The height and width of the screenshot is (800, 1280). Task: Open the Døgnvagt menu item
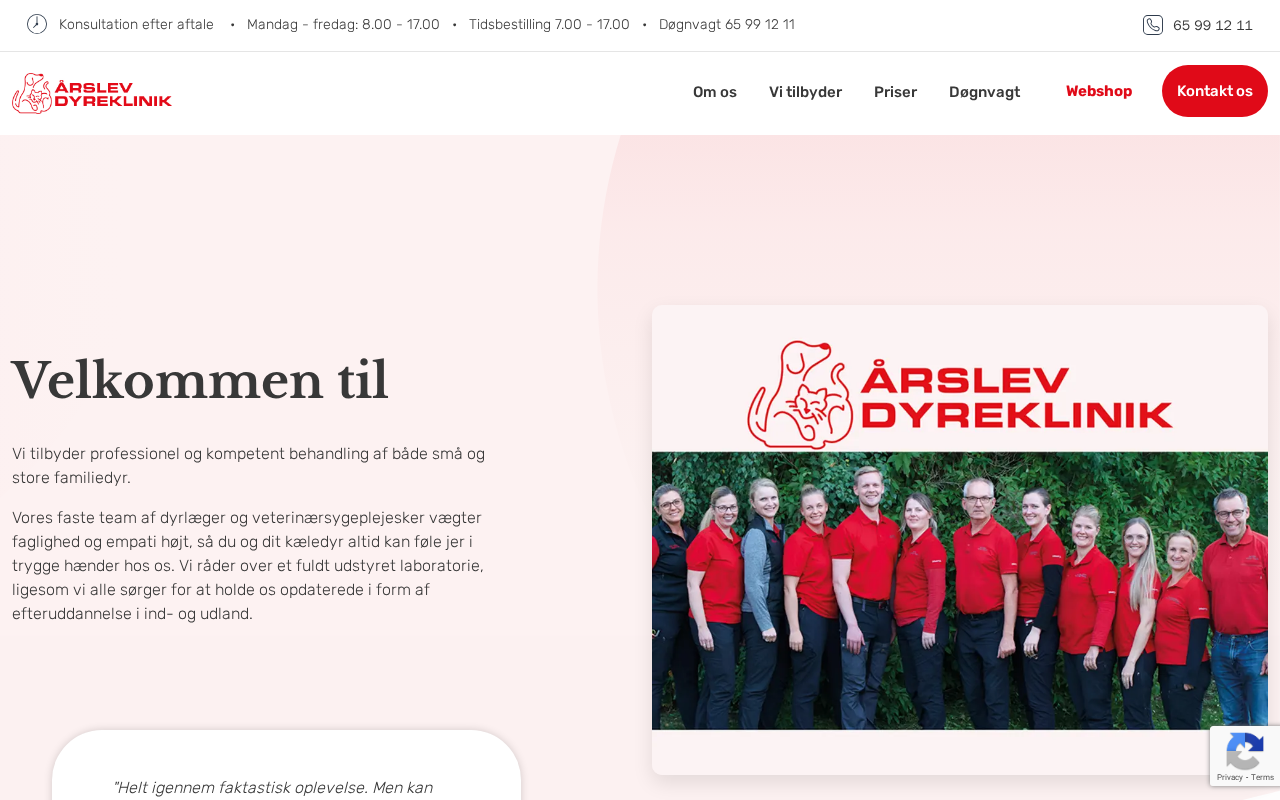tap(984, 92)
